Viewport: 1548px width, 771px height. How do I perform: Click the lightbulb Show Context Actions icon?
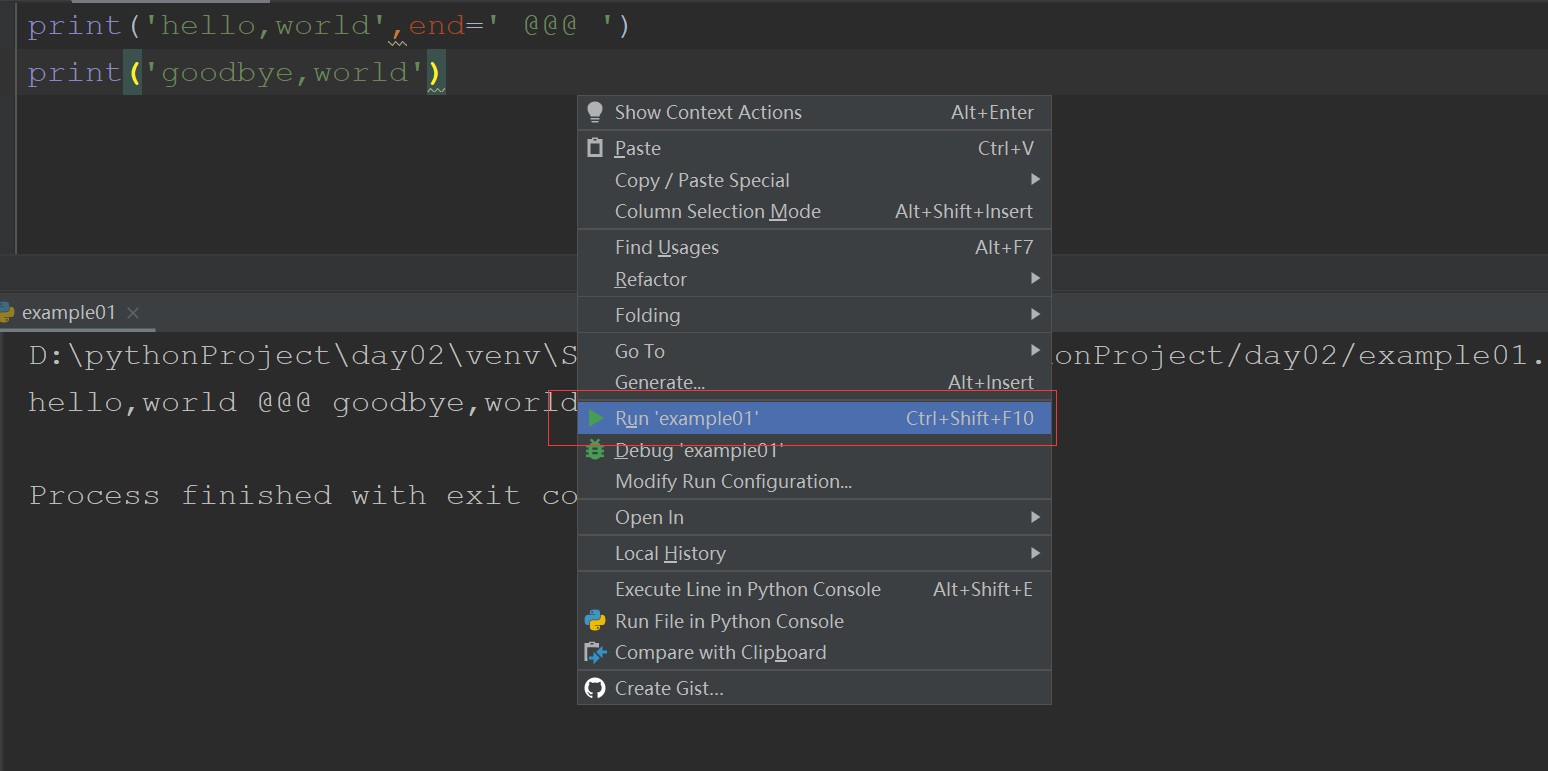pos(595,112)
